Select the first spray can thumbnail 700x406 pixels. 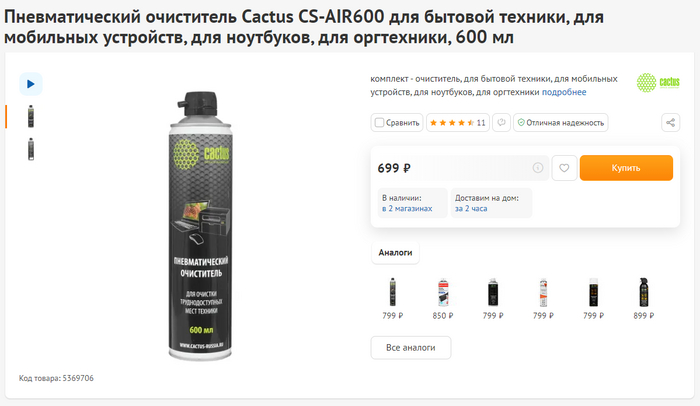tap(31, 117)
